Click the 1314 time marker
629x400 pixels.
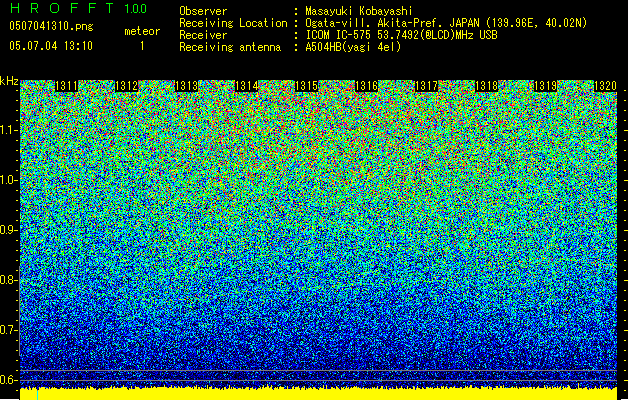coord(246,86)
